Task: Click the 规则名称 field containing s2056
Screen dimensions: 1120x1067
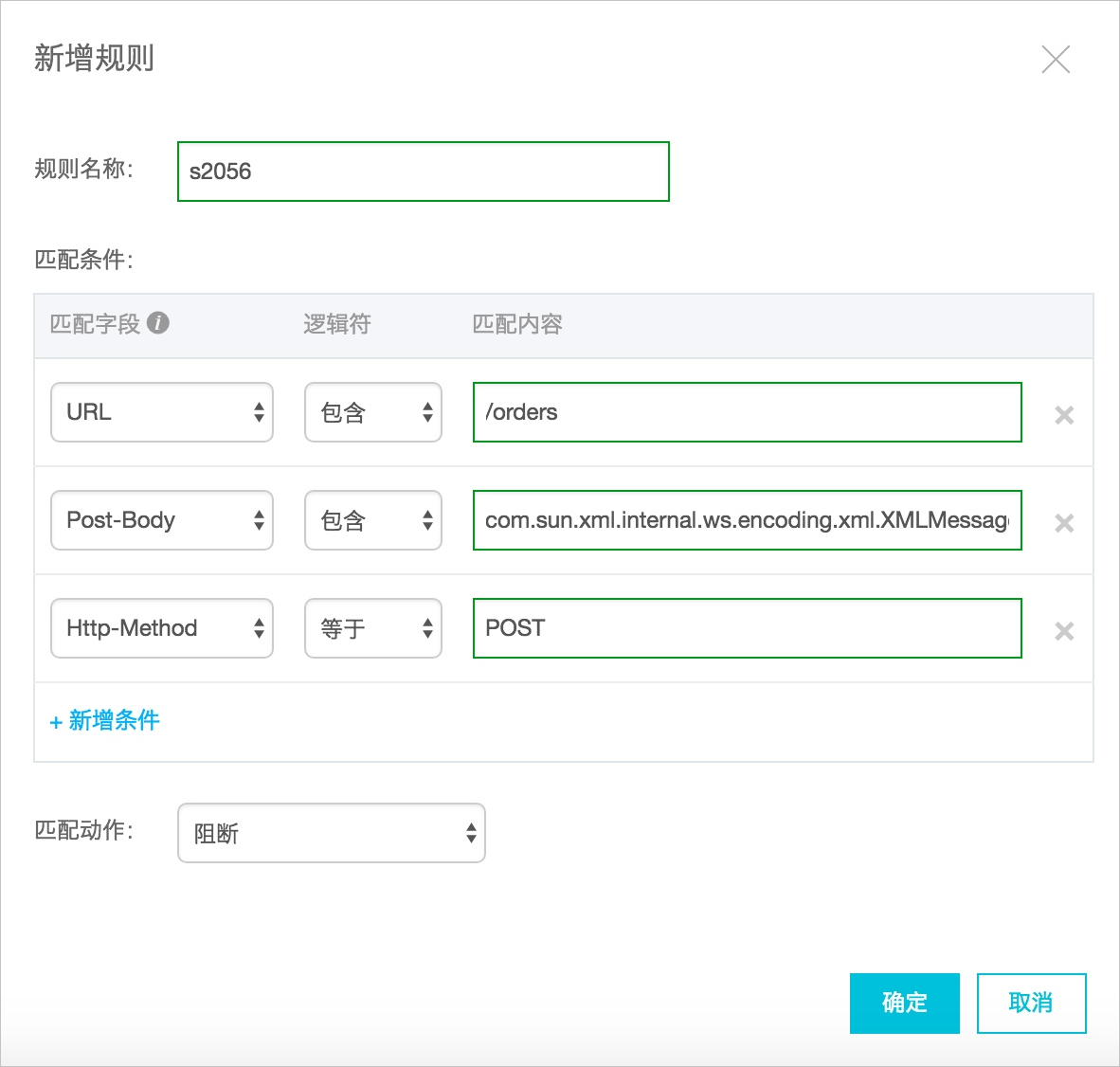Action: pyautogui.click(x=423, y=172)
